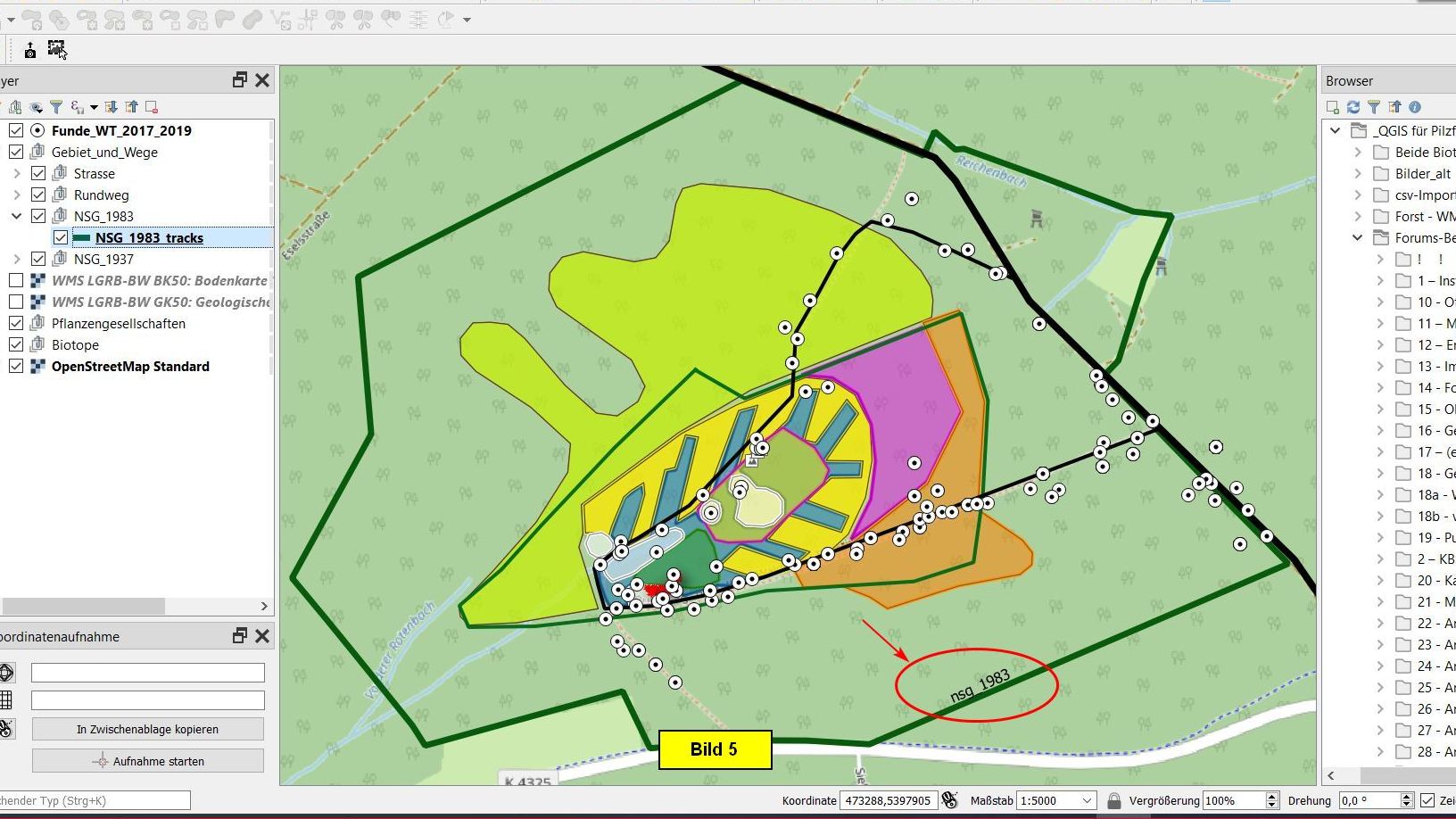Click the remove layer icon in Layers toolbar

[x=152, y=107]
